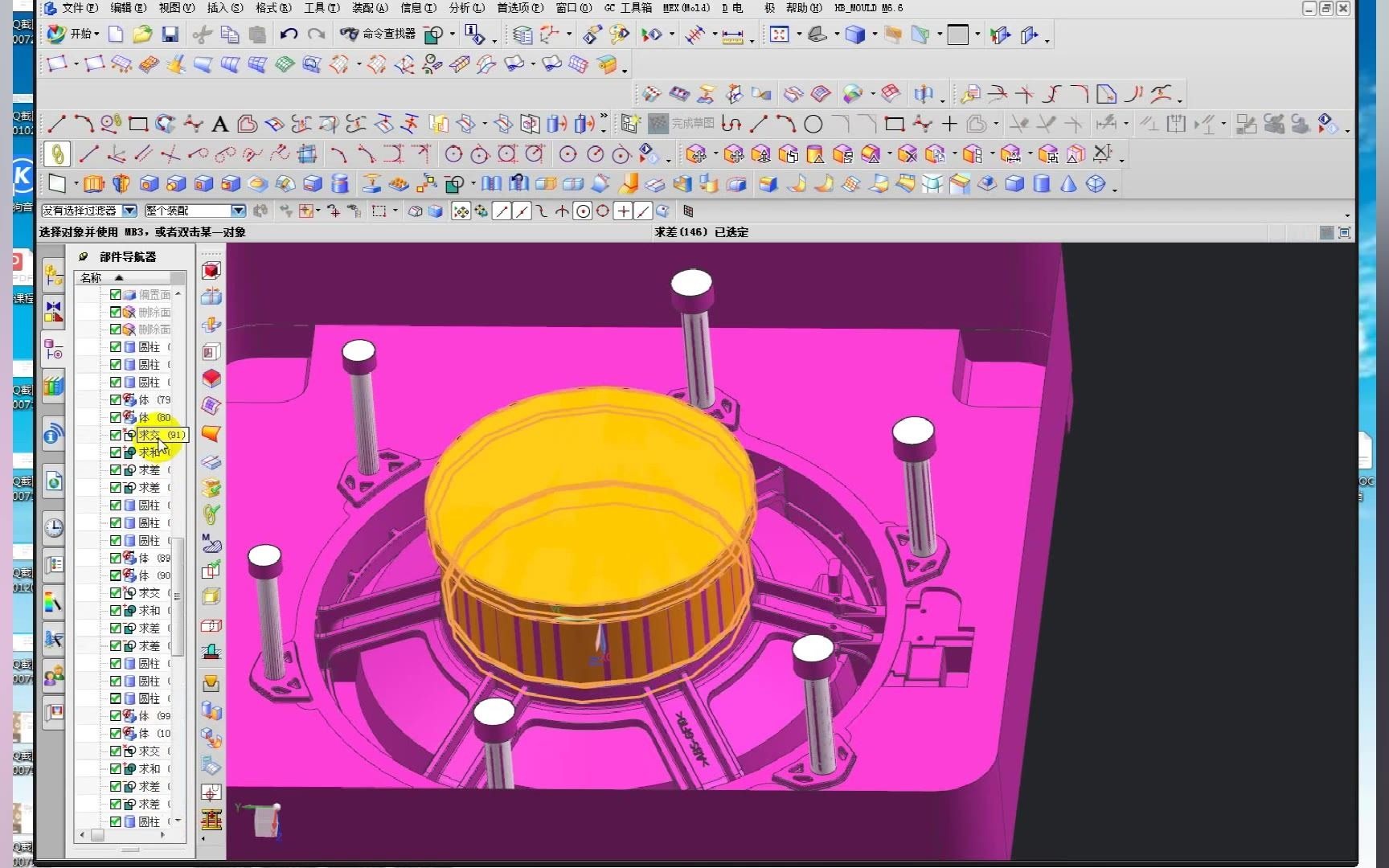1389x868 pixels.
Task: Uncheck the 偏置面 feature checkbox
Action: [x=115, y=295]
